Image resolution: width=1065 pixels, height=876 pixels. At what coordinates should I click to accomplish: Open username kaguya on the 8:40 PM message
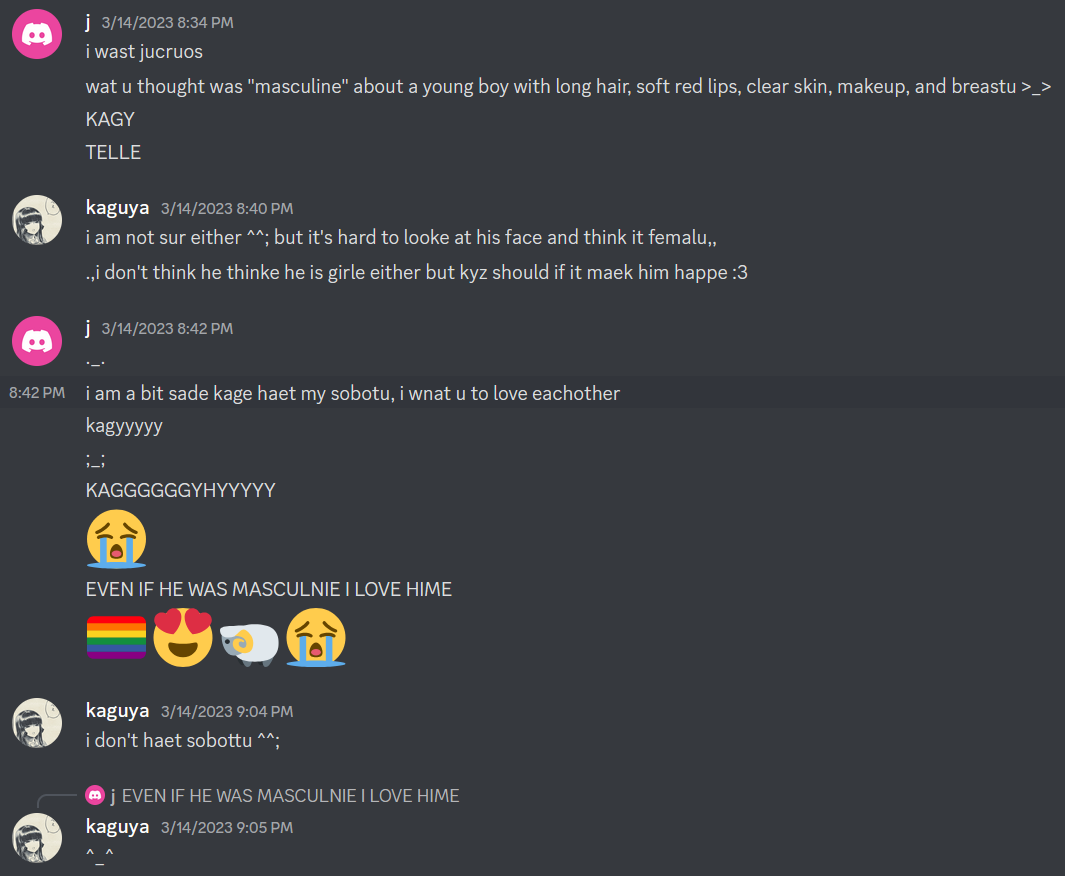tap(118, 208)
